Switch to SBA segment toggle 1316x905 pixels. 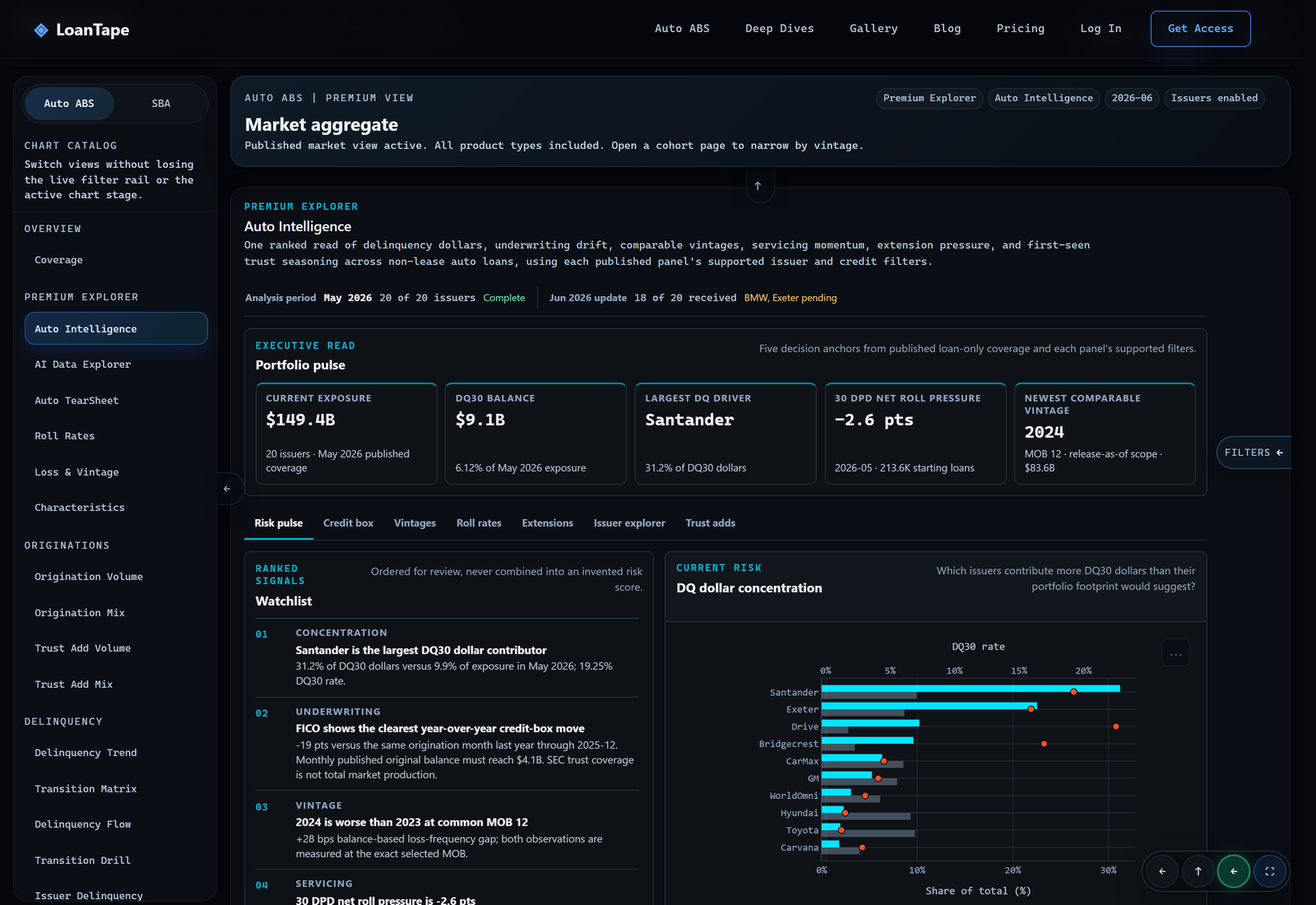[x=161, y=104]
